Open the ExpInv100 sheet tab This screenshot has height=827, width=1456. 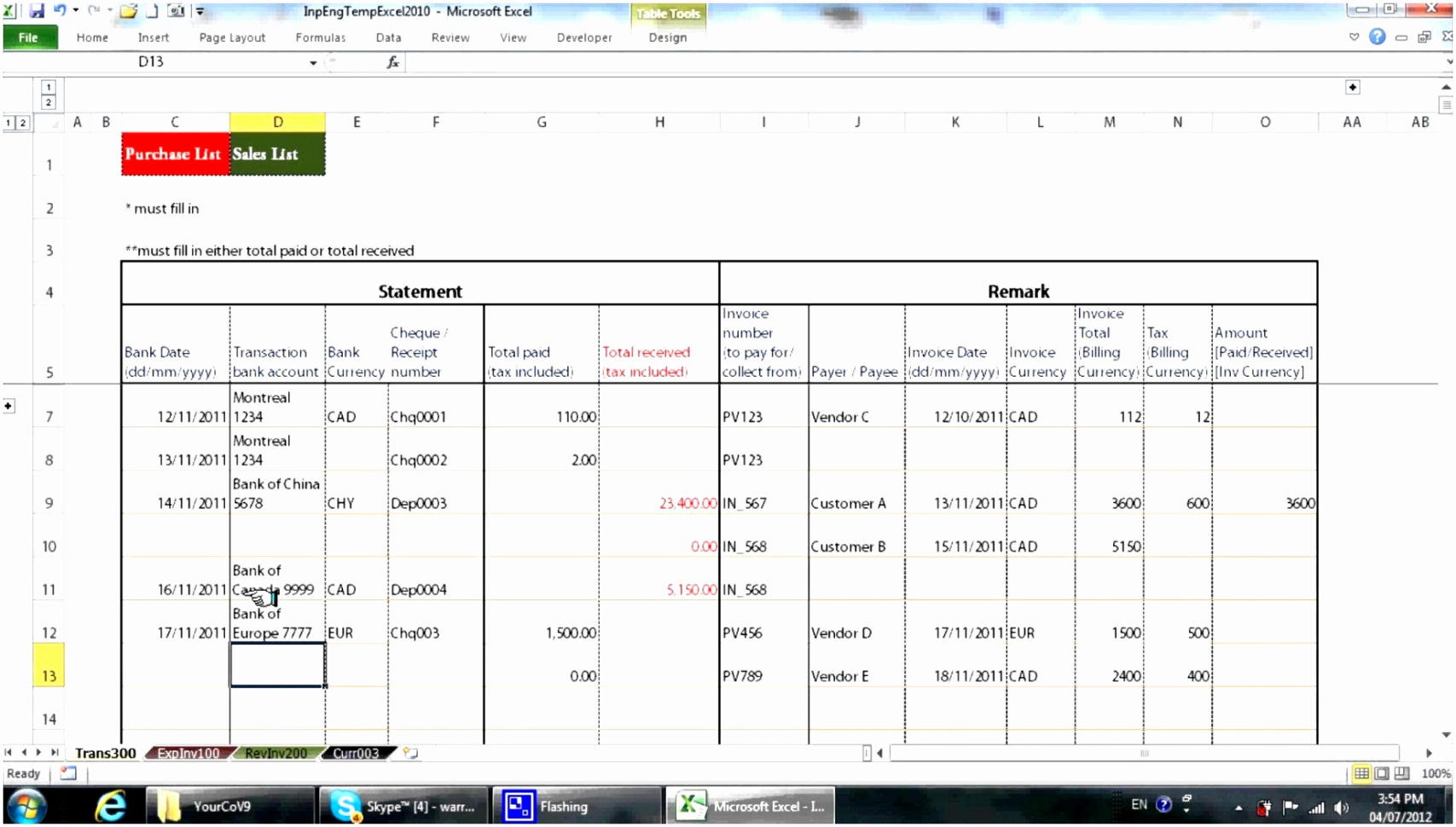[x=188, y=754]
